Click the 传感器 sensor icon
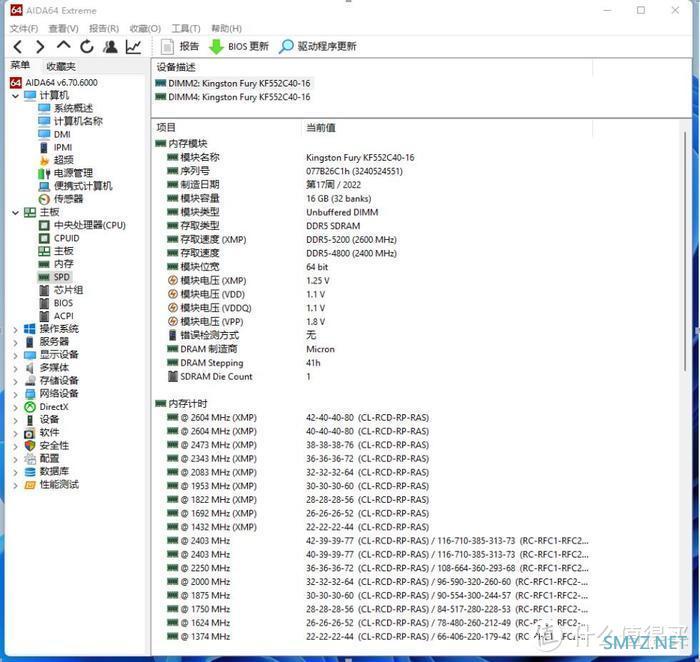 (x=44, y=199)
